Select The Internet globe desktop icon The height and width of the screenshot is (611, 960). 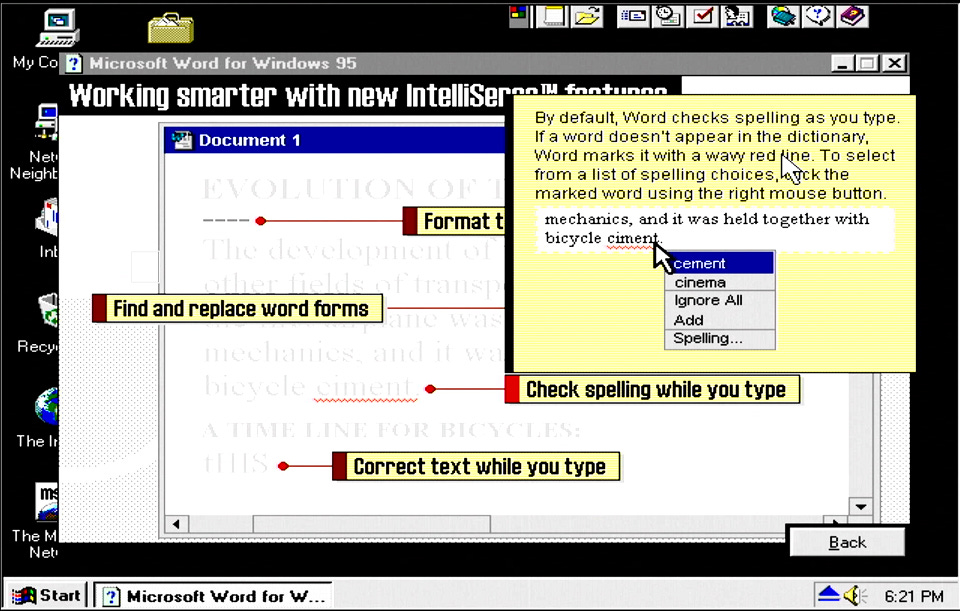tap(47, 406)
